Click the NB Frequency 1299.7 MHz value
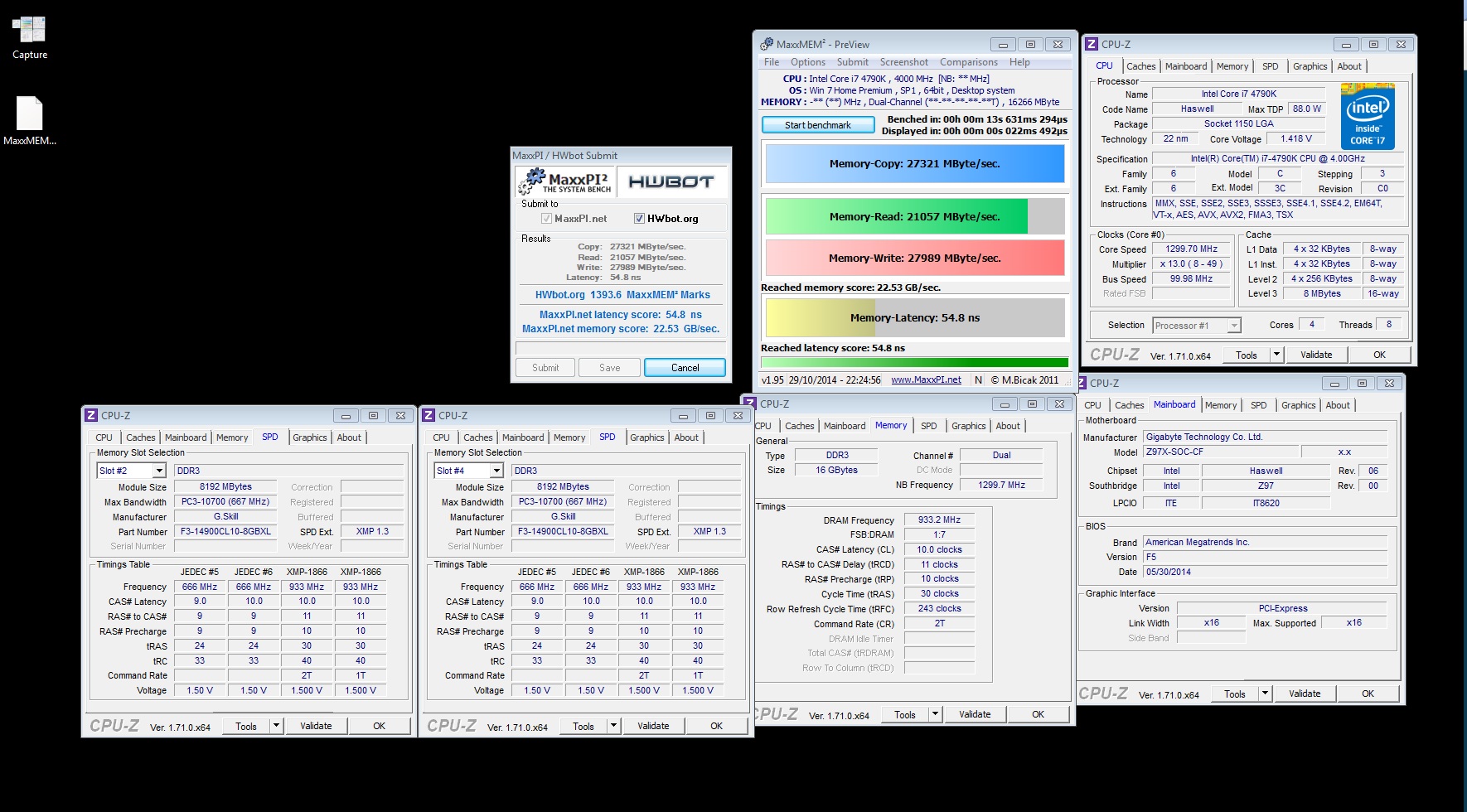This screenshot has height=812, width=1467. [x=1001, y=486]
